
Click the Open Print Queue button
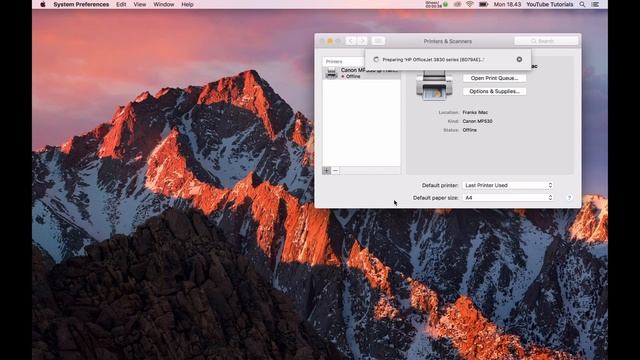coord(494,78)
